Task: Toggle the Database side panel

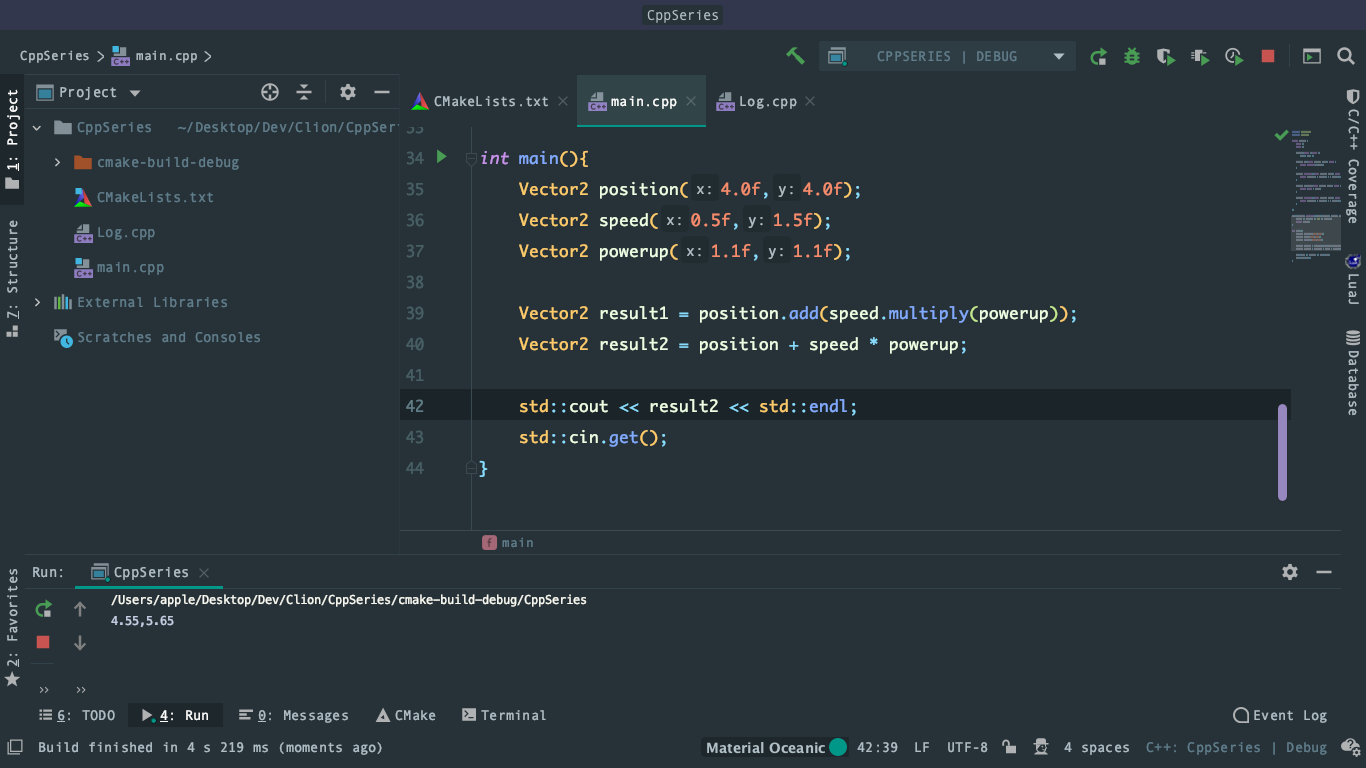Action: point(1353,372)
